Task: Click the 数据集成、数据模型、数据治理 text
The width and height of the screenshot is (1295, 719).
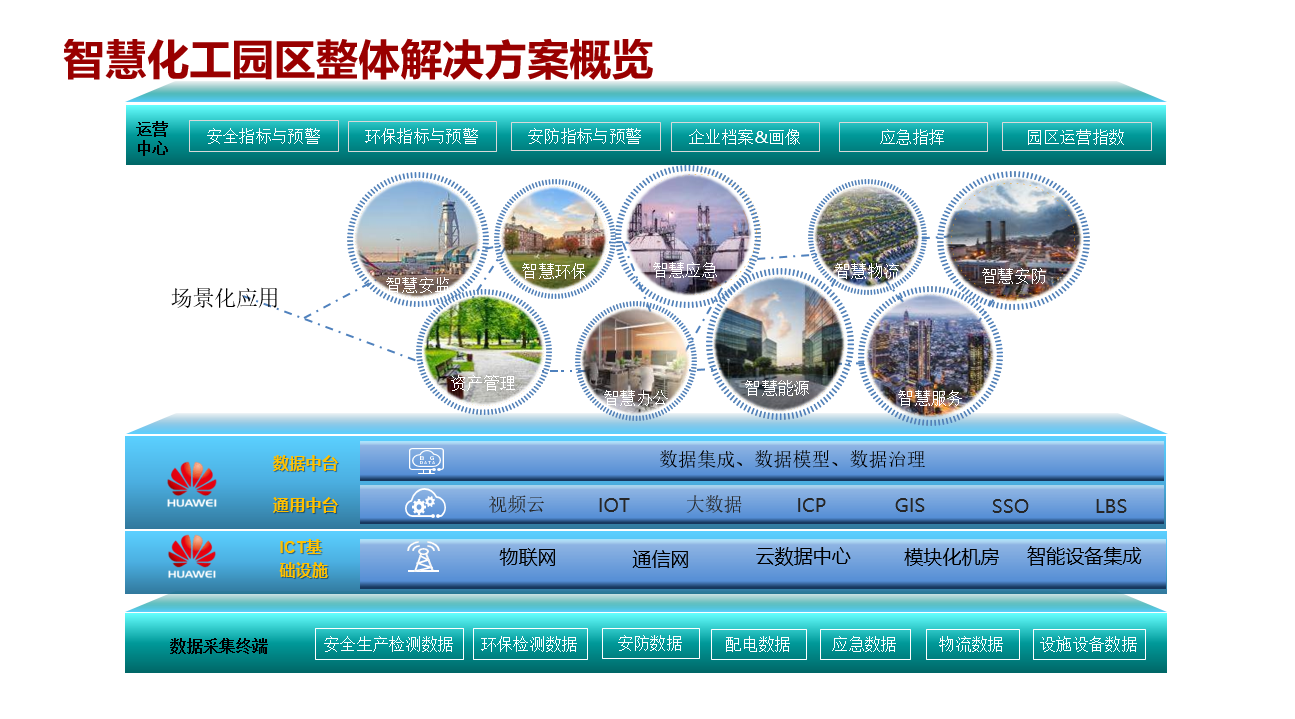Action: click(793, 459)
